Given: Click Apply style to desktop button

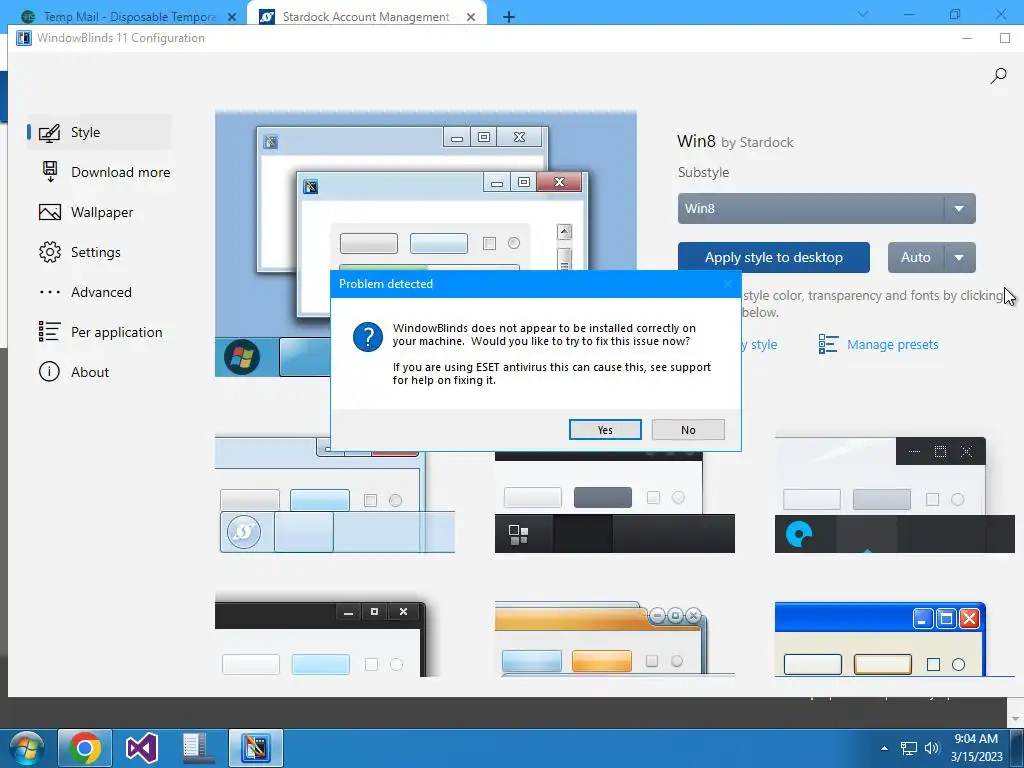Looking at the screenshot, I should (x=773, y=257).
